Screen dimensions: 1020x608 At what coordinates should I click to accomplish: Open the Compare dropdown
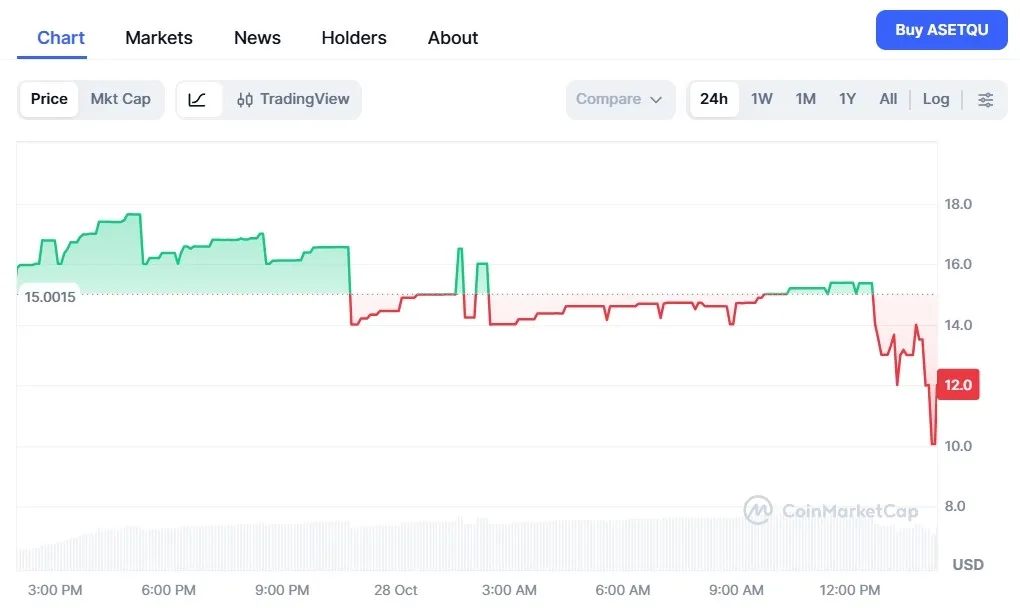620,99
